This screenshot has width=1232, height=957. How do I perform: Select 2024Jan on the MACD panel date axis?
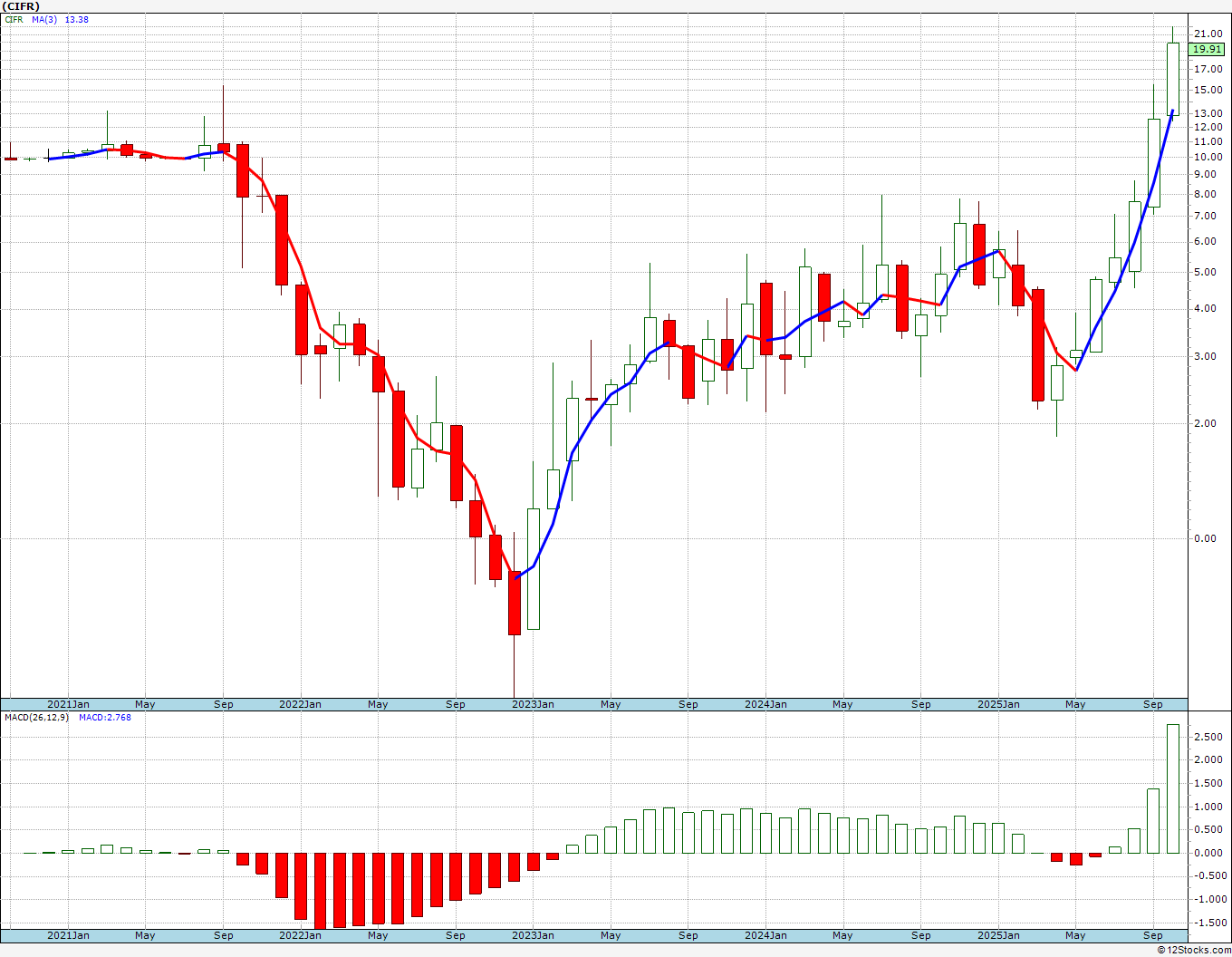pyautogui.click(x=765, y=935)
